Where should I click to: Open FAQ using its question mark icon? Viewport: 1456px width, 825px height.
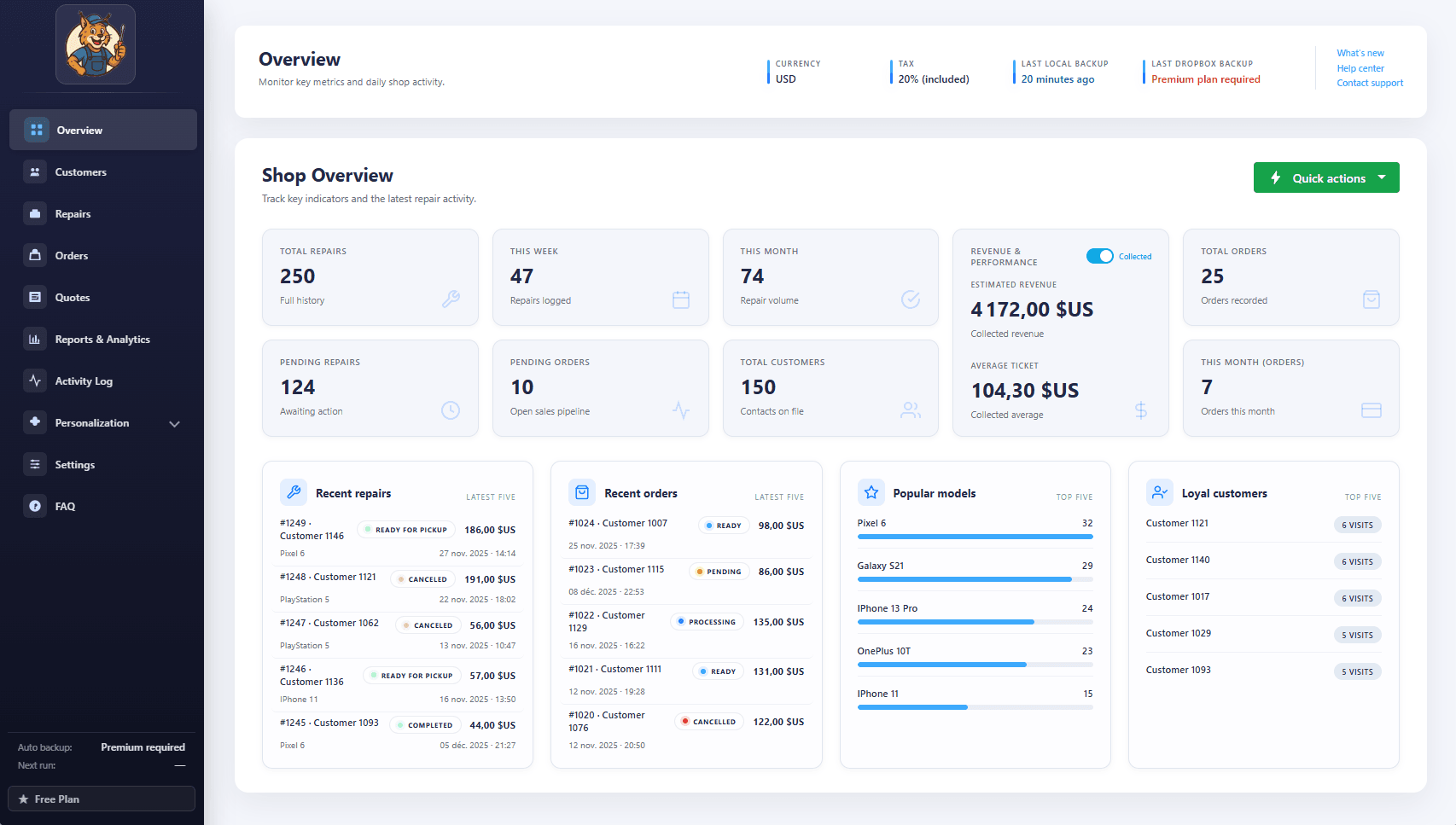coord(35,506)
